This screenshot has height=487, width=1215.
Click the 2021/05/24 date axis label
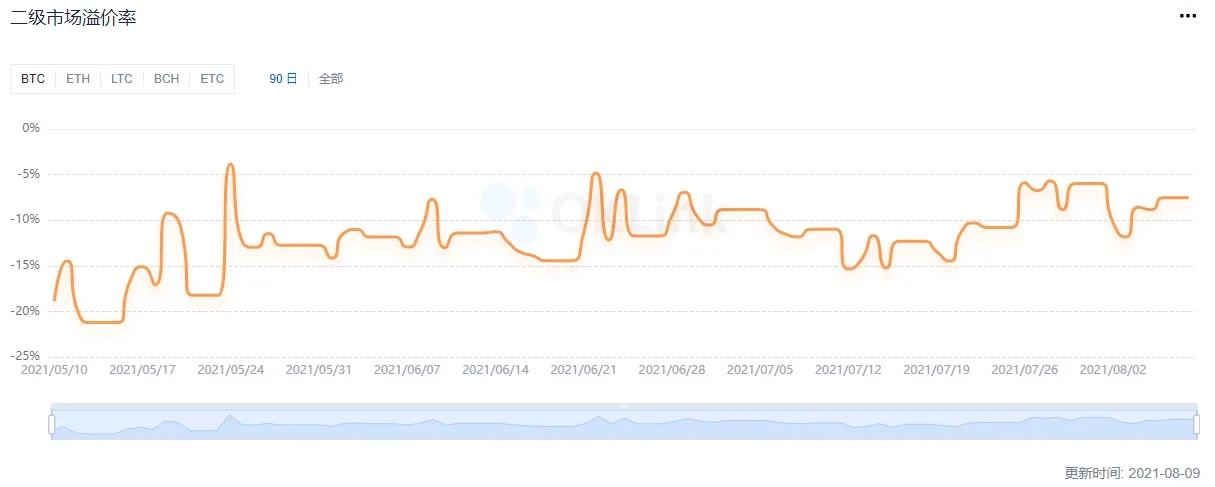point(231,369)
